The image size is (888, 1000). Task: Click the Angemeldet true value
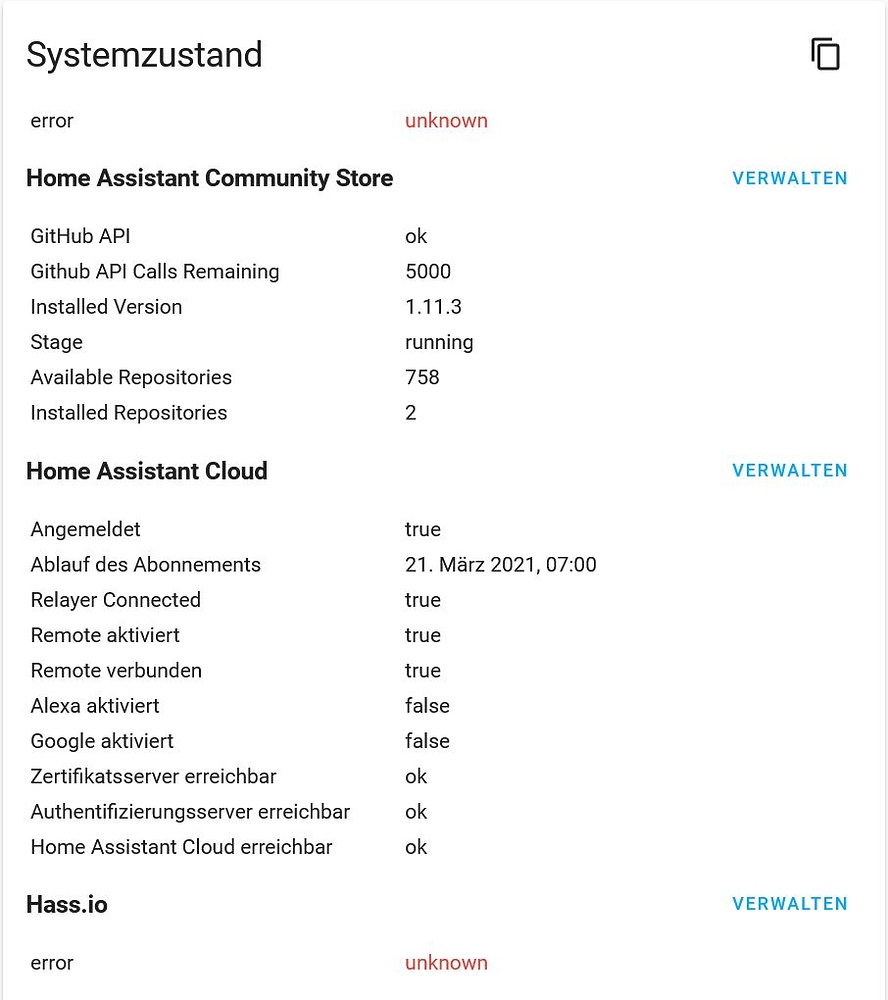pos(423,529)
